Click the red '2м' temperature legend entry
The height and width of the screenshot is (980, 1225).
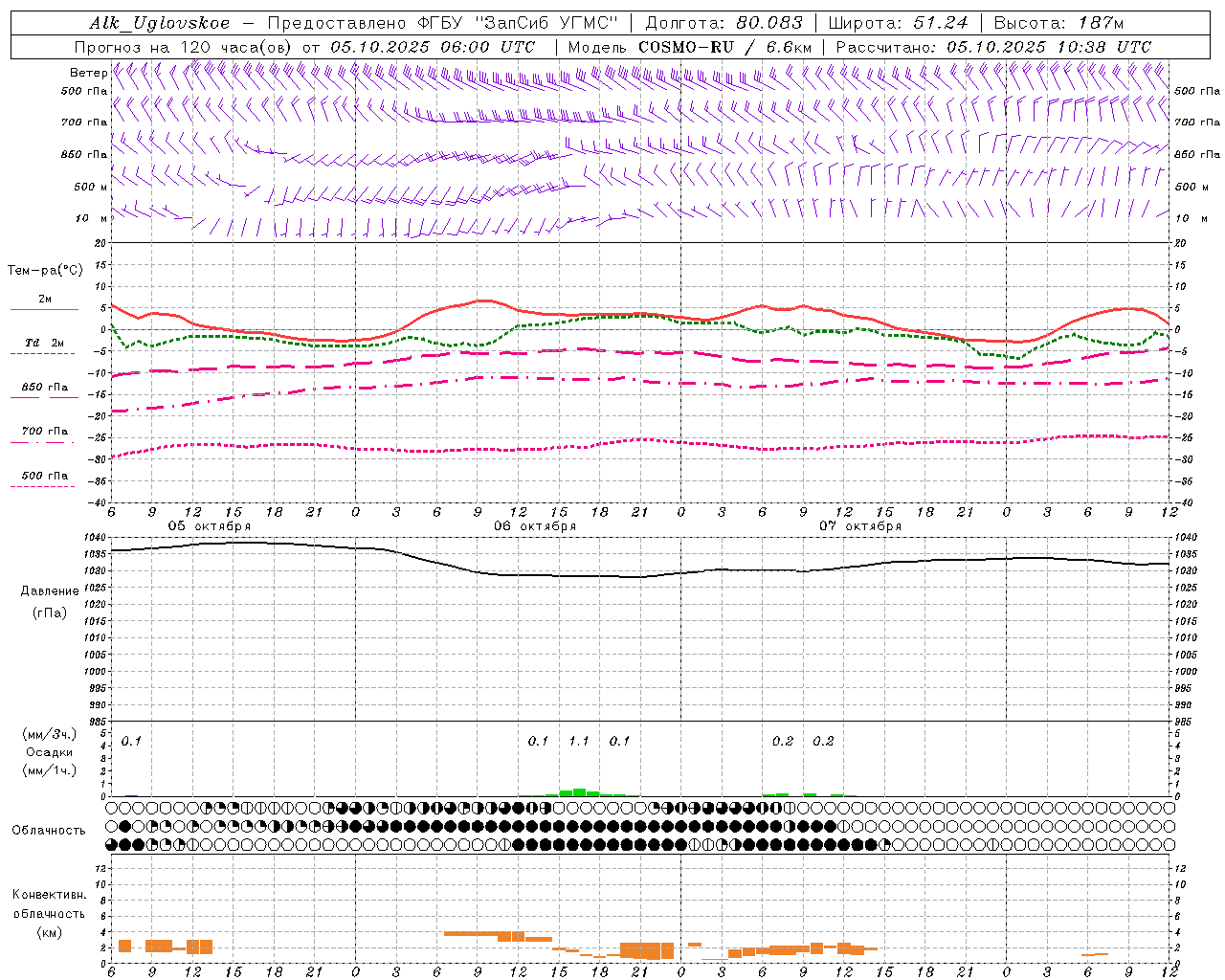click(44, 300)
